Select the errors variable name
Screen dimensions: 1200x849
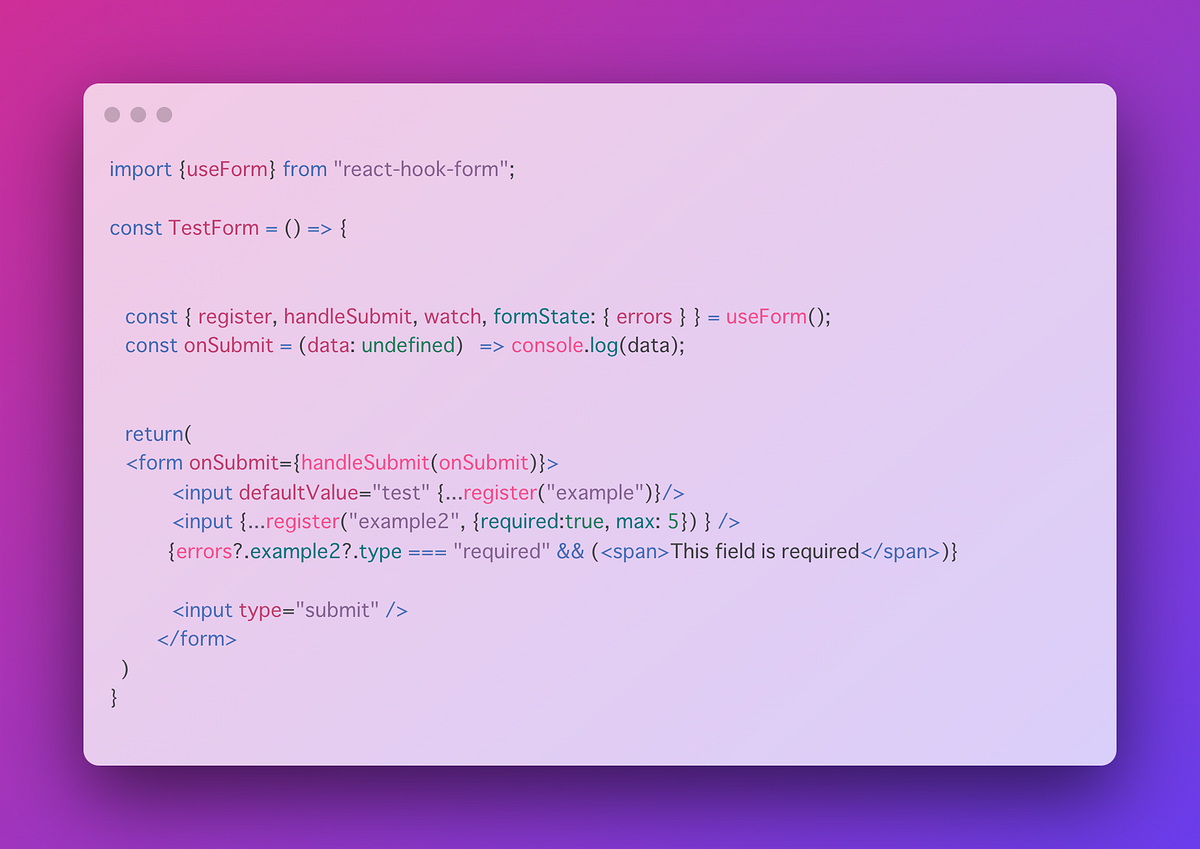click(644, 316)
